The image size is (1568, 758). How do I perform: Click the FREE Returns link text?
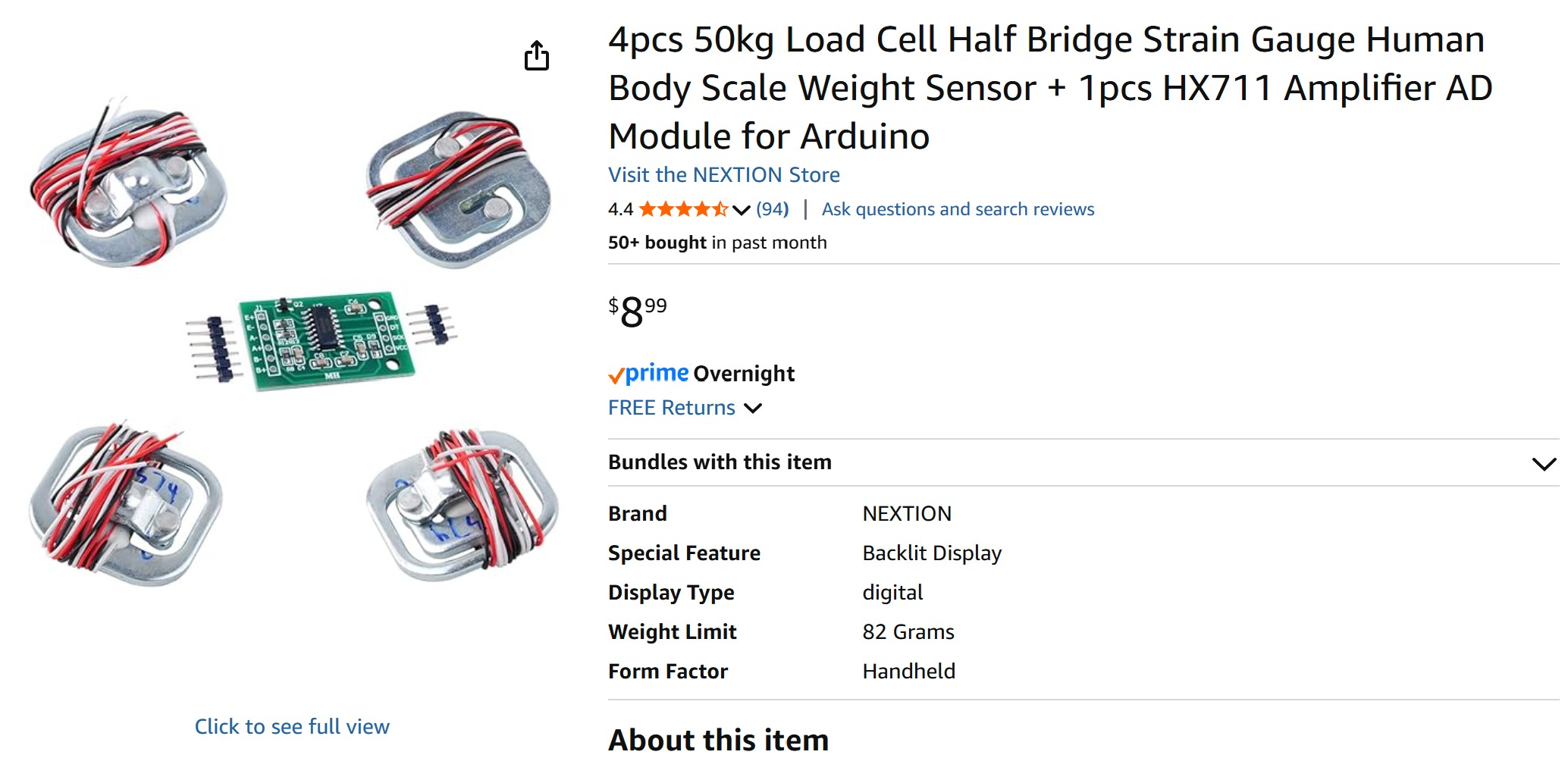coord(671,408)
